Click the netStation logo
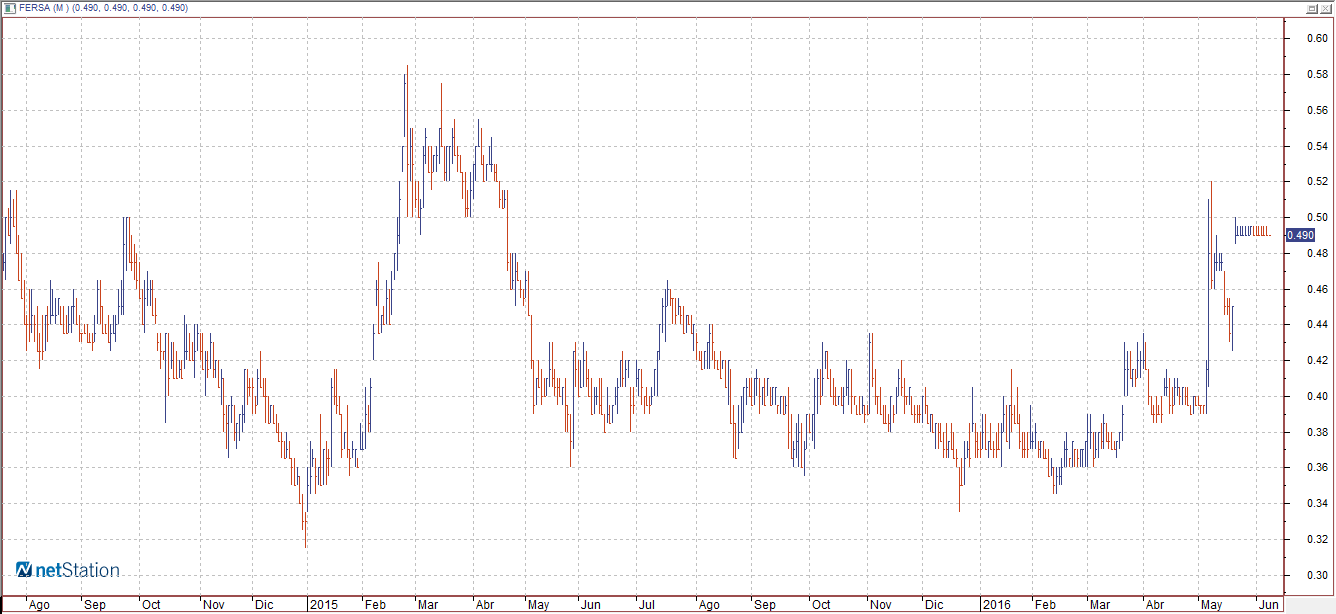Viewport: 1336px width, 614px height. point(68,570)
